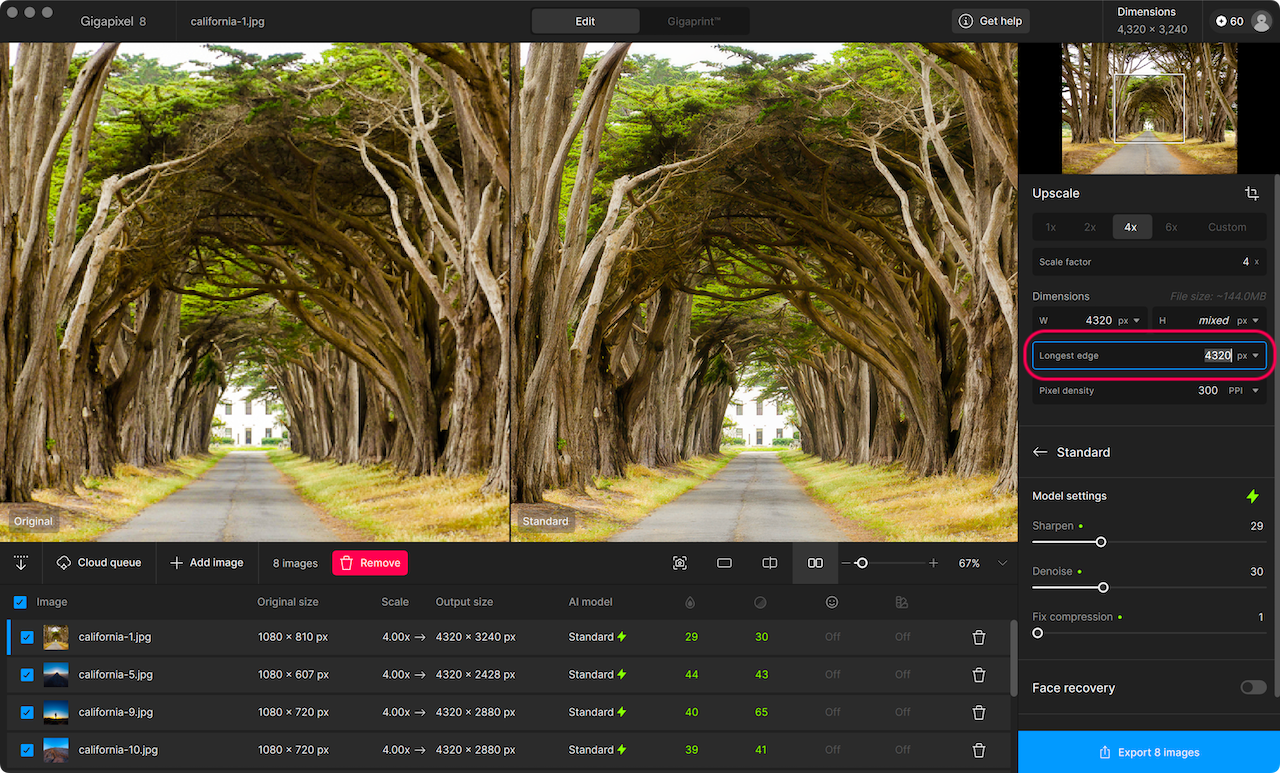Viewport: 1280px width, 773px height.
Task: Switch to single view layout icon
Action: [725, 563]
